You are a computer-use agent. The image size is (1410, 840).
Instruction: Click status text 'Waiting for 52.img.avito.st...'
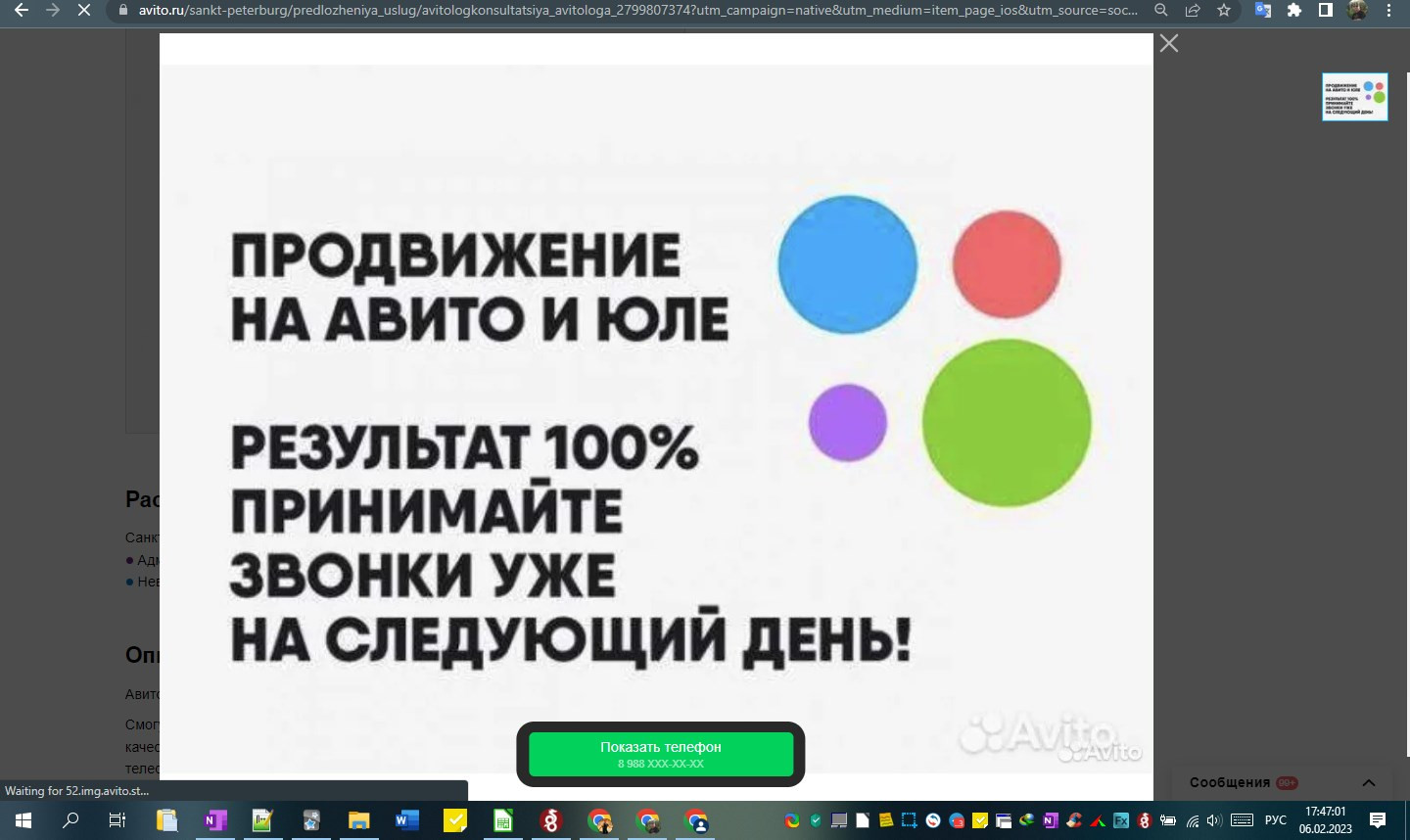[77, 791]
